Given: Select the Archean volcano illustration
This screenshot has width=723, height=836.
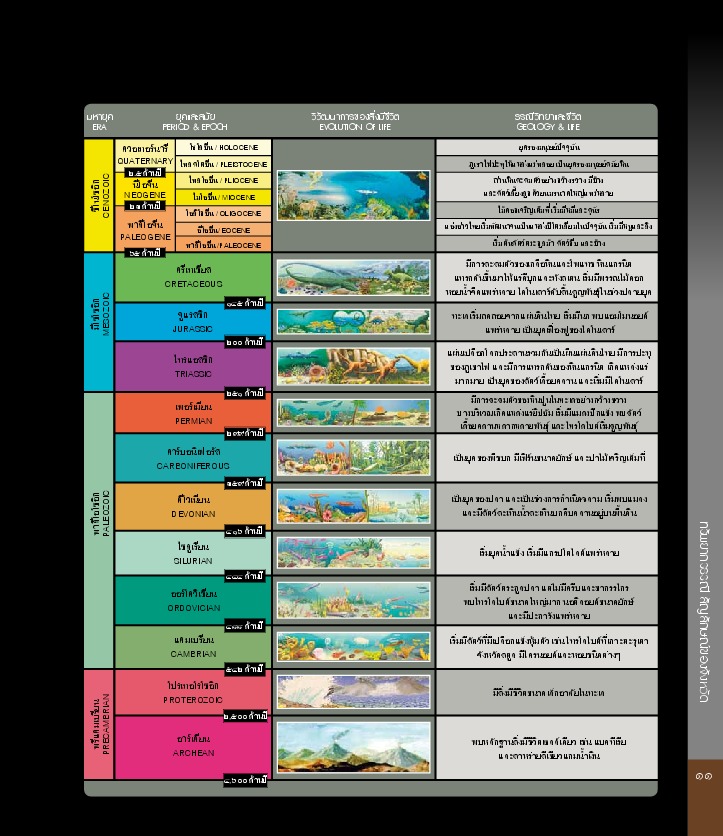Looking at the screenshot, I should point(354,747).
